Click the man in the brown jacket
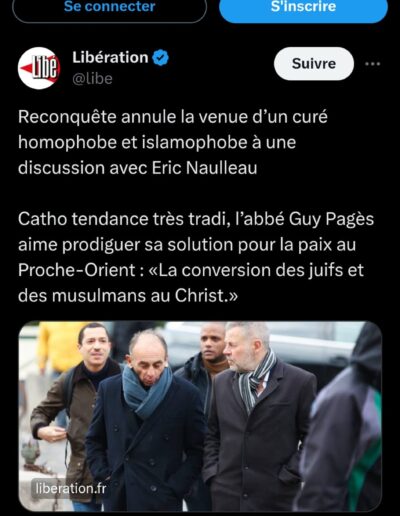Image resolution: width=400 pixels, height=516 pixels. (x=77, y=413)
